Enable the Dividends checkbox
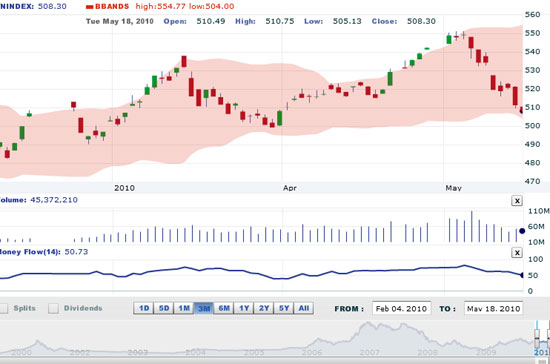550x364 pixels. pyautogui.click(x=53, y=308)
